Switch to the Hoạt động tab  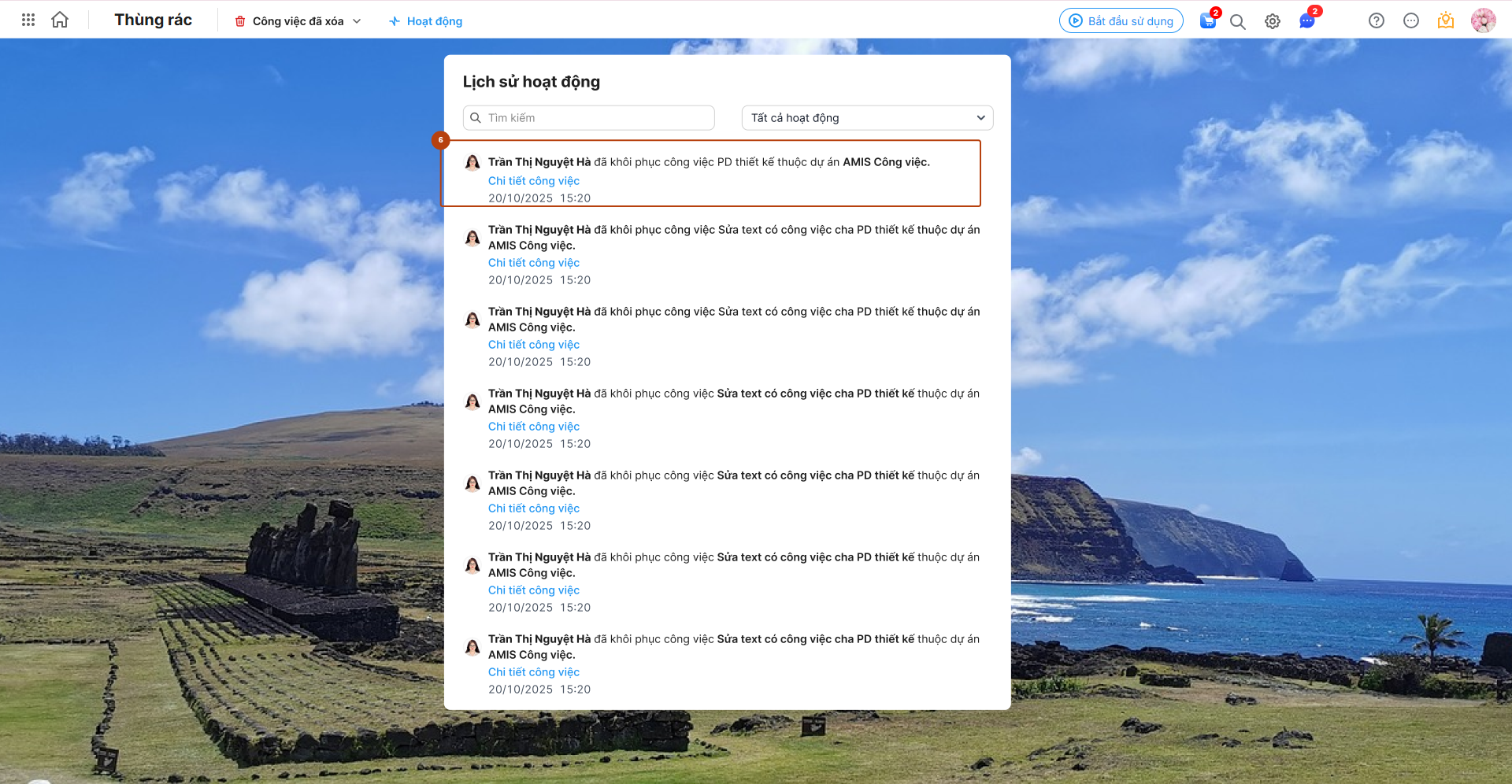coord(425,21)
